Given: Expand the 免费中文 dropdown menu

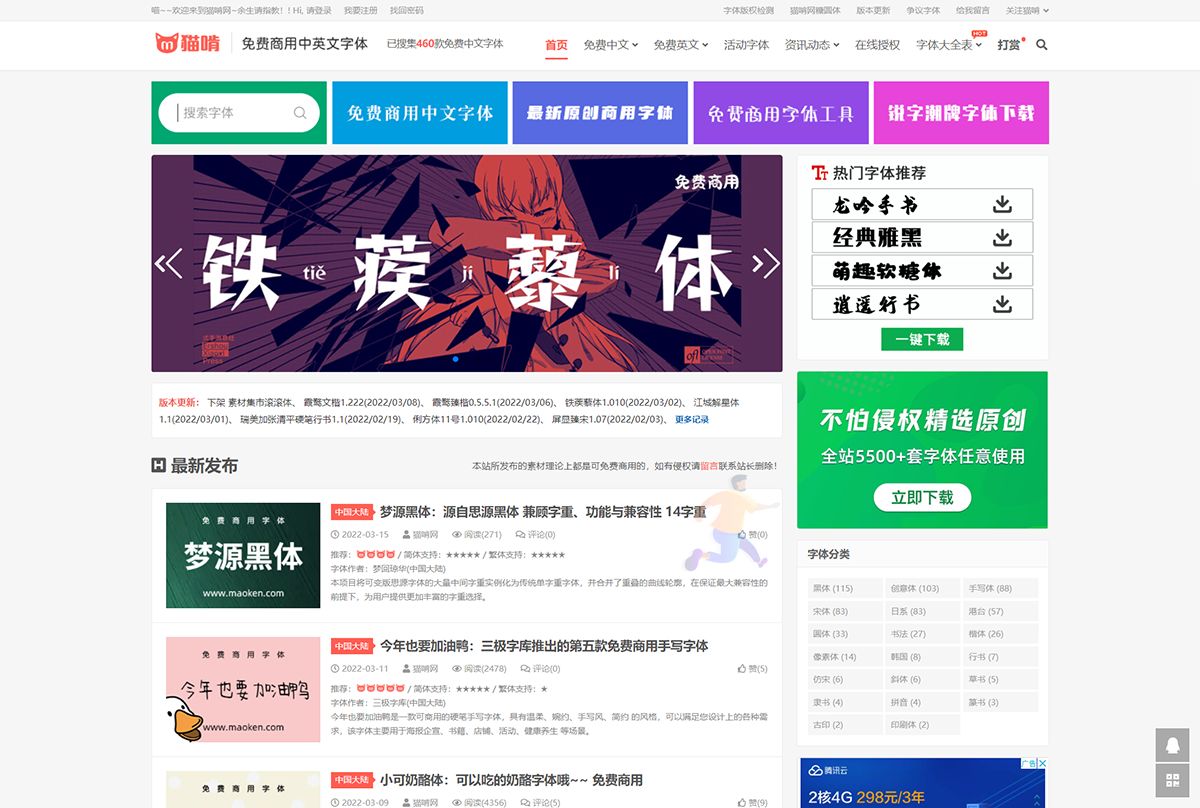Looking at the screenshot, I should click(610, 45).
